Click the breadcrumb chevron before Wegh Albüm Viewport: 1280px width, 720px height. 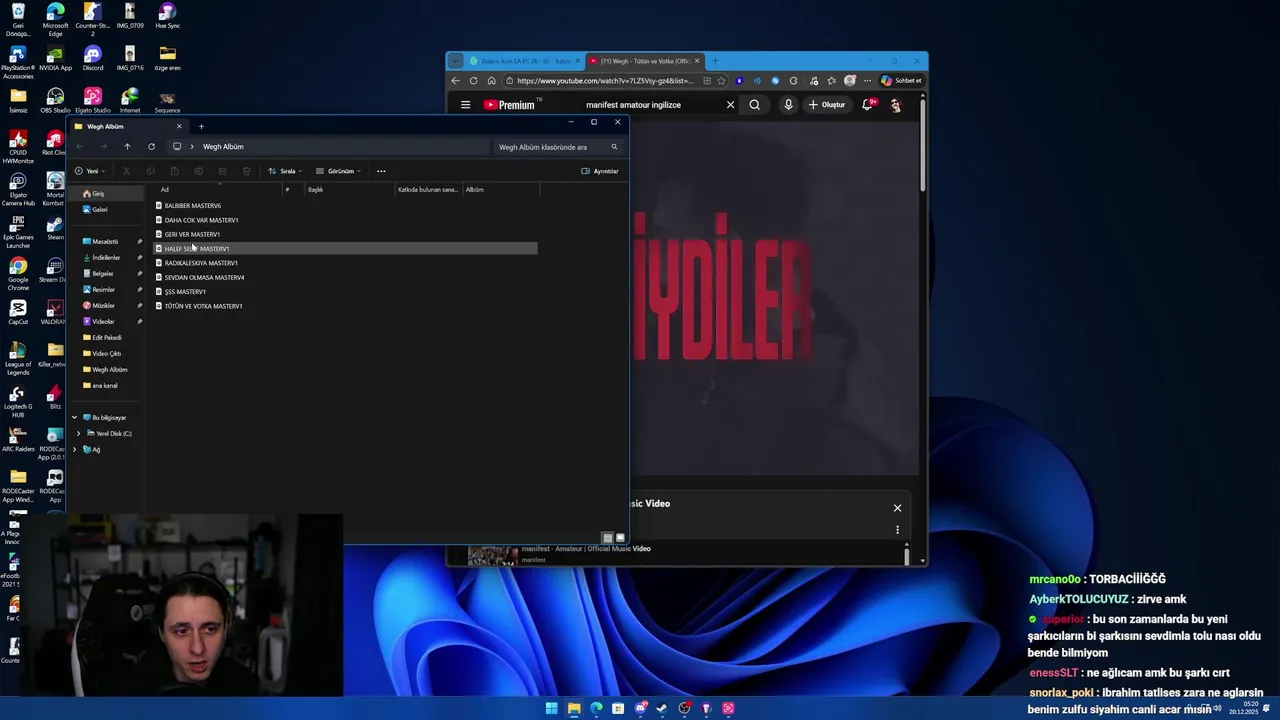point(192,147)
